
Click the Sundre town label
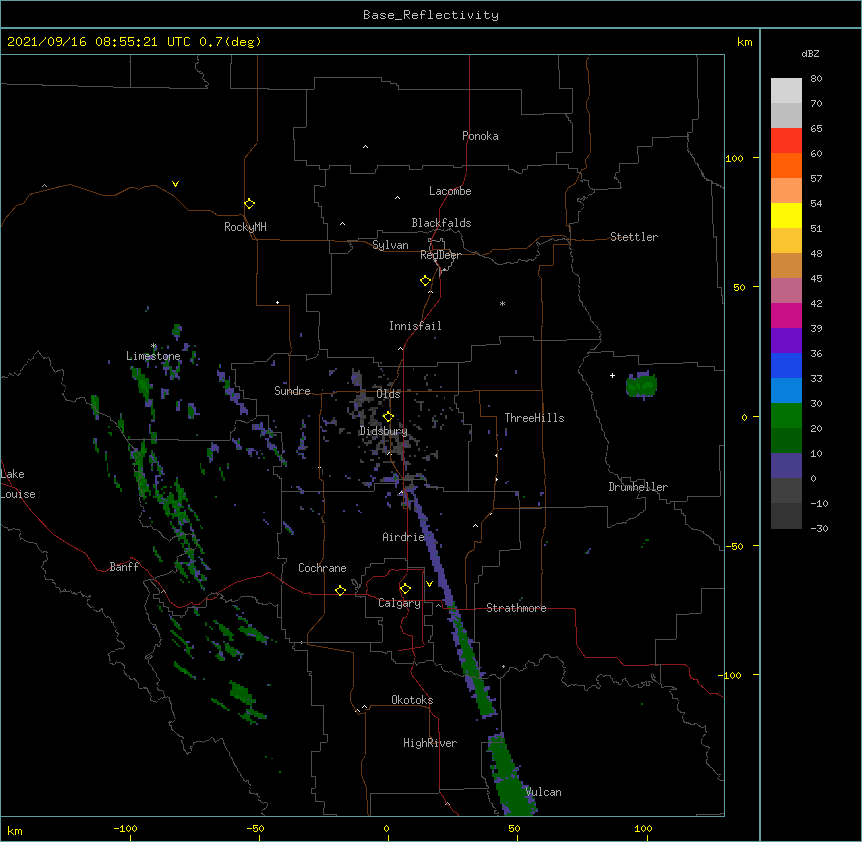292,391
